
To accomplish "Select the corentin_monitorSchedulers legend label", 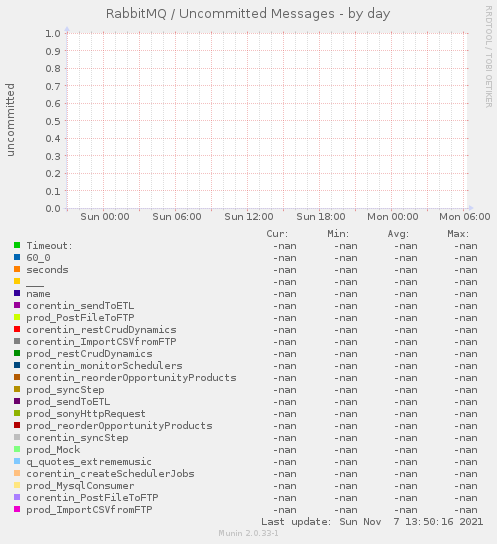I will (104, 366).
